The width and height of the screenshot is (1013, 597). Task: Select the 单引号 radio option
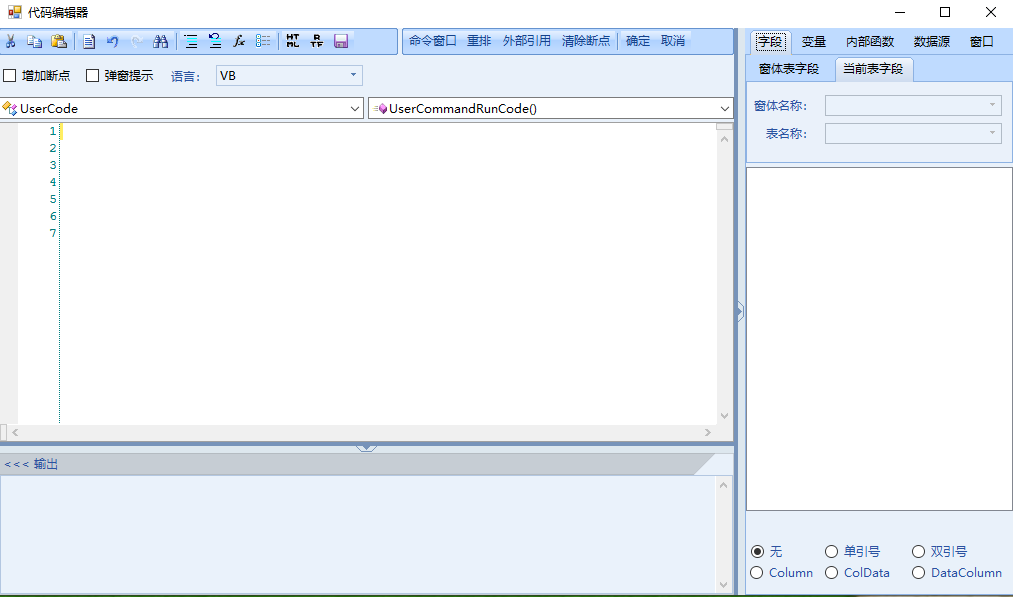(831, 551)
